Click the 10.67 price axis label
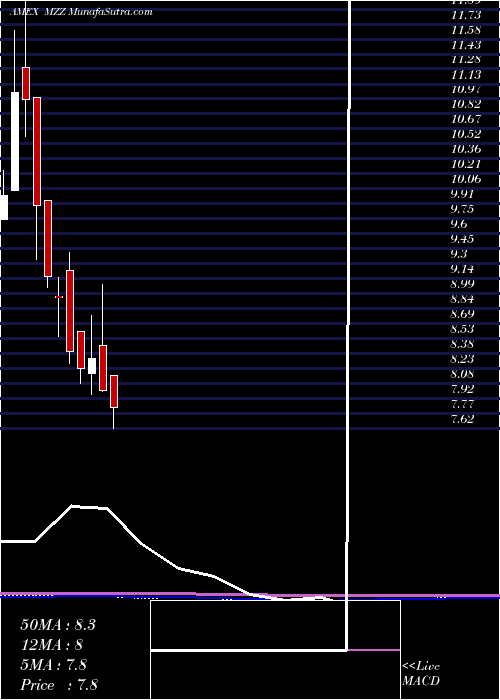 click(x=466, y=119)
